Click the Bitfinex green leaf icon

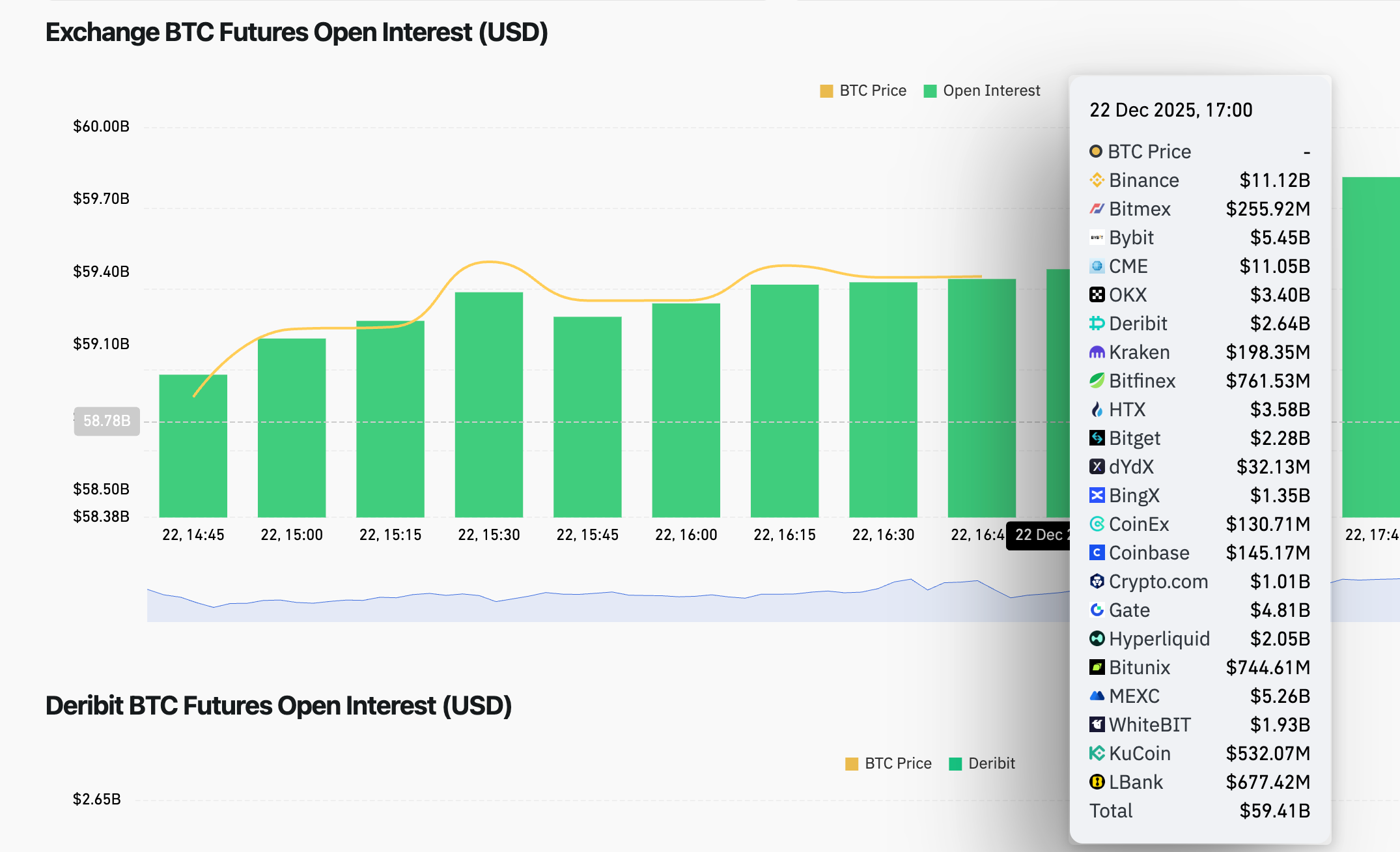[1097, 380]
